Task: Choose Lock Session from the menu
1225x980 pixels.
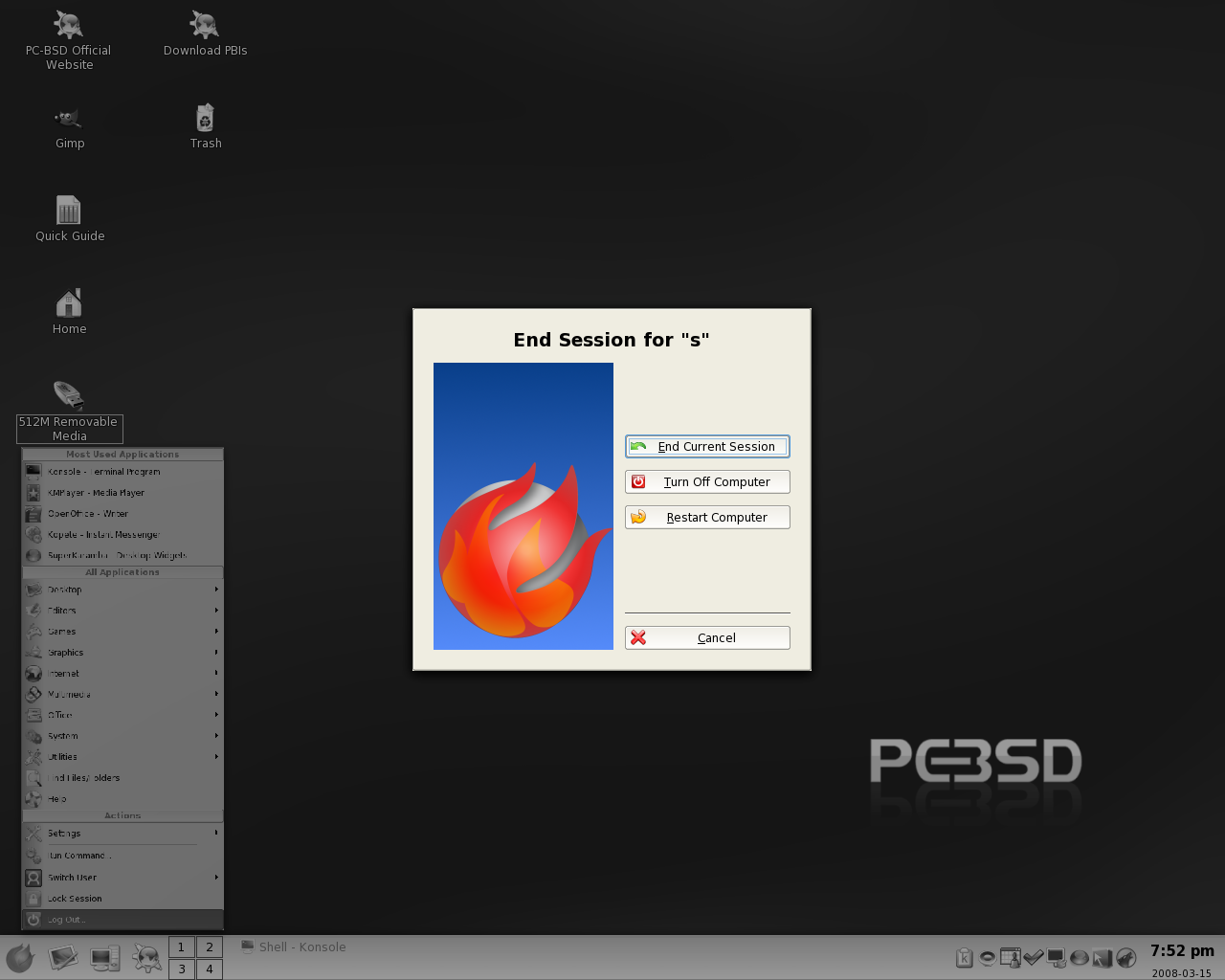Action: click(x=122, y=899)
